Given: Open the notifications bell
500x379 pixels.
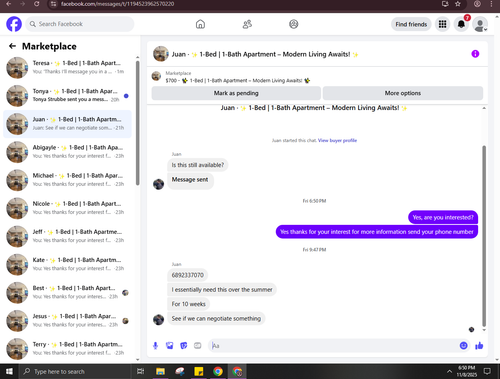Looking at the screenshot, I should [461, 24].
